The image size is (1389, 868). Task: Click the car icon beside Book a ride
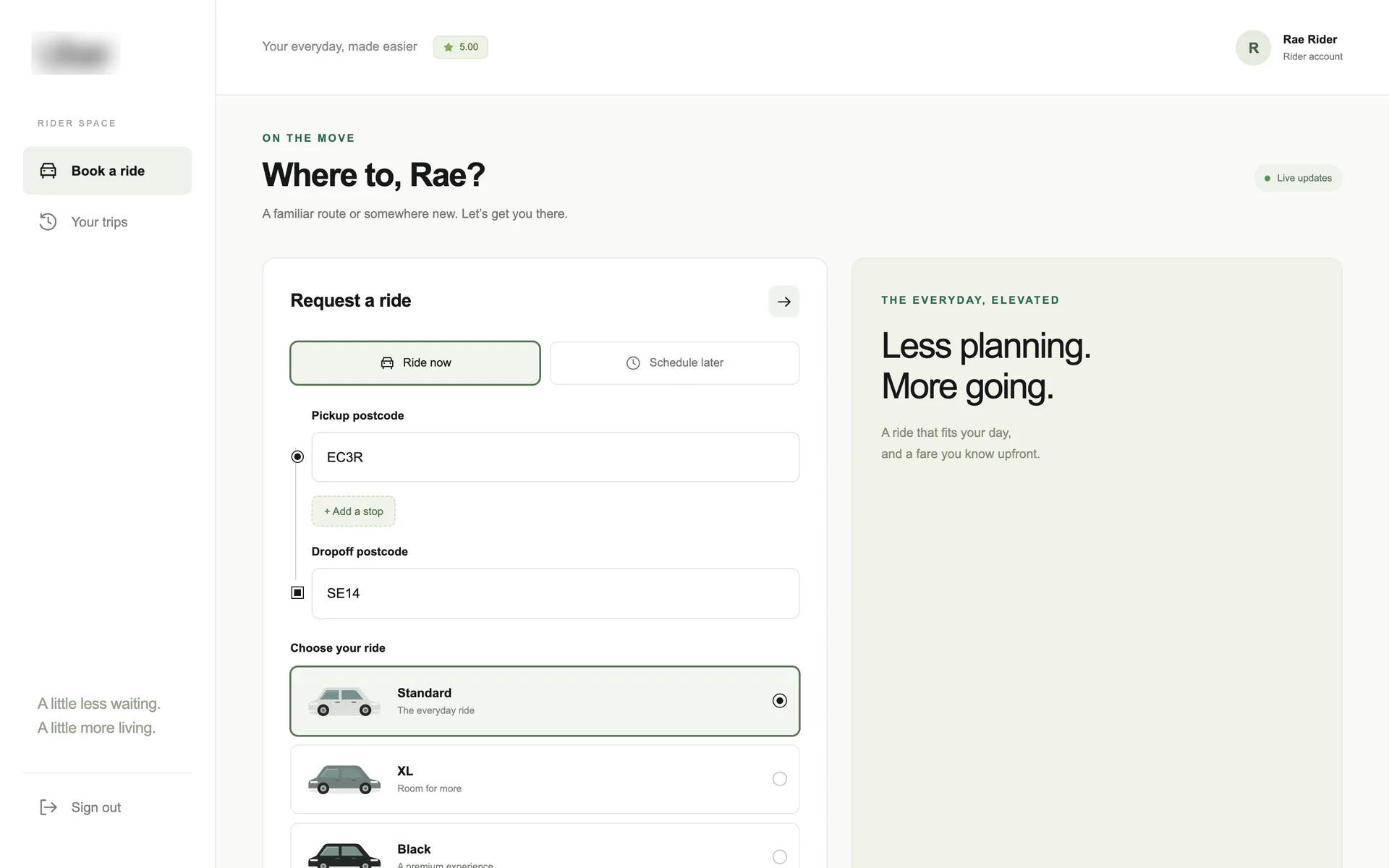click(x=48, y=171)
